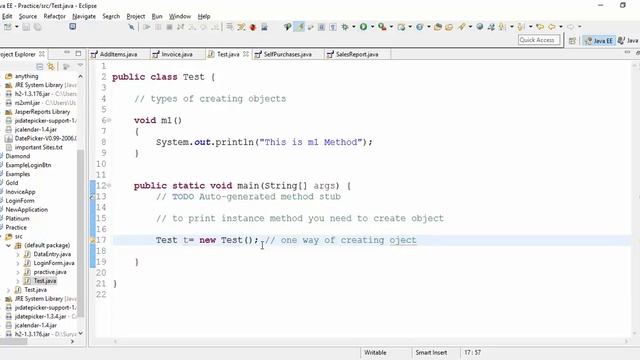This screenshot has height=360, width=640.
Task: Click the Smart Insert status bar entry
Action: 431,353
